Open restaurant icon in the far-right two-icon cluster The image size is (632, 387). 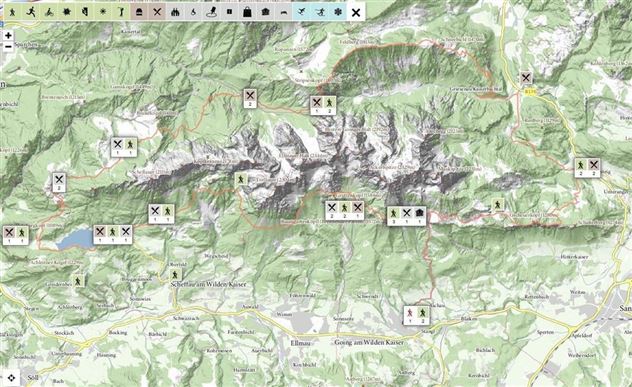click(x=594, y=165)
